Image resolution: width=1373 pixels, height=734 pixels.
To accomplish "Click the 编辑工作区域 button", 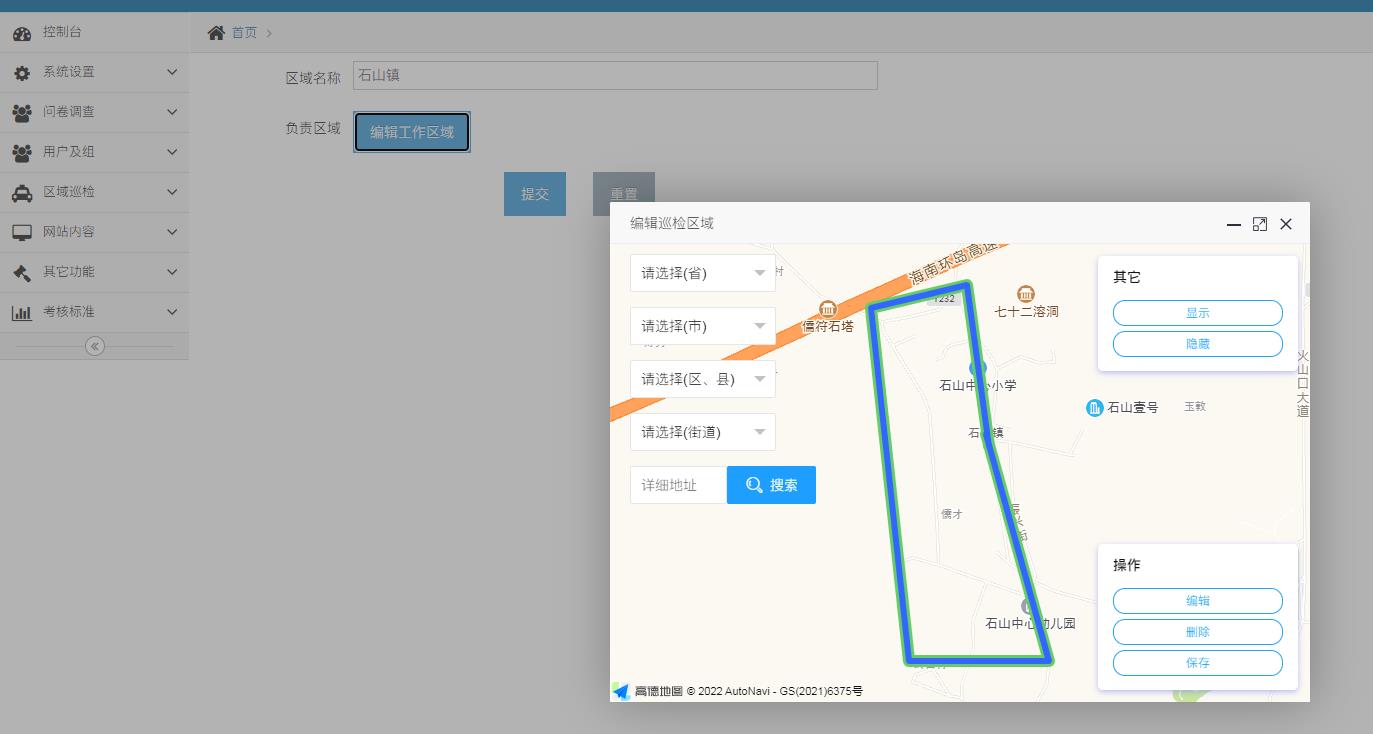I will (x=412, y=132).
